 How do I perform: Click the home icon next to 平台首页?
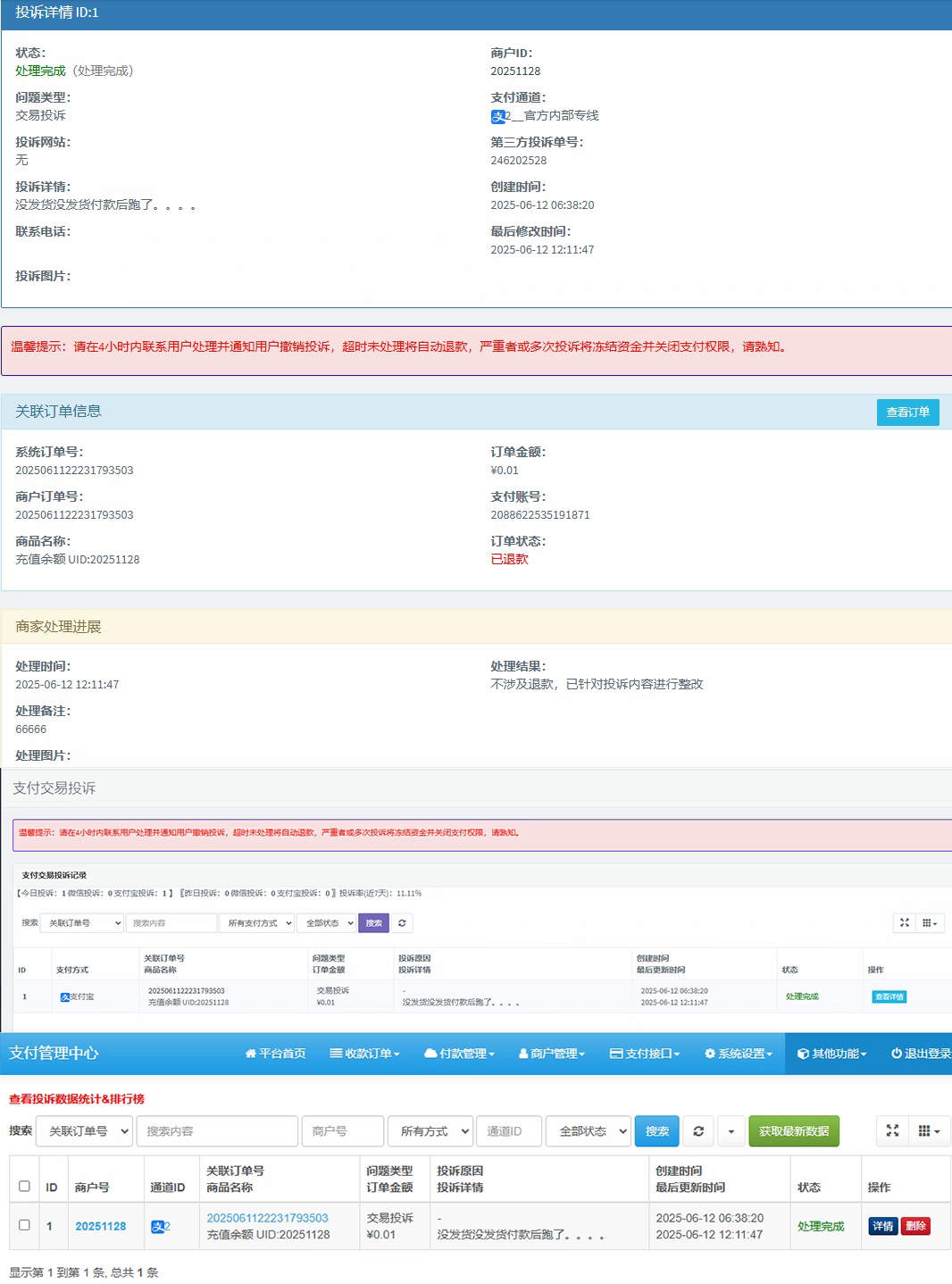[x=249, y=1053]
